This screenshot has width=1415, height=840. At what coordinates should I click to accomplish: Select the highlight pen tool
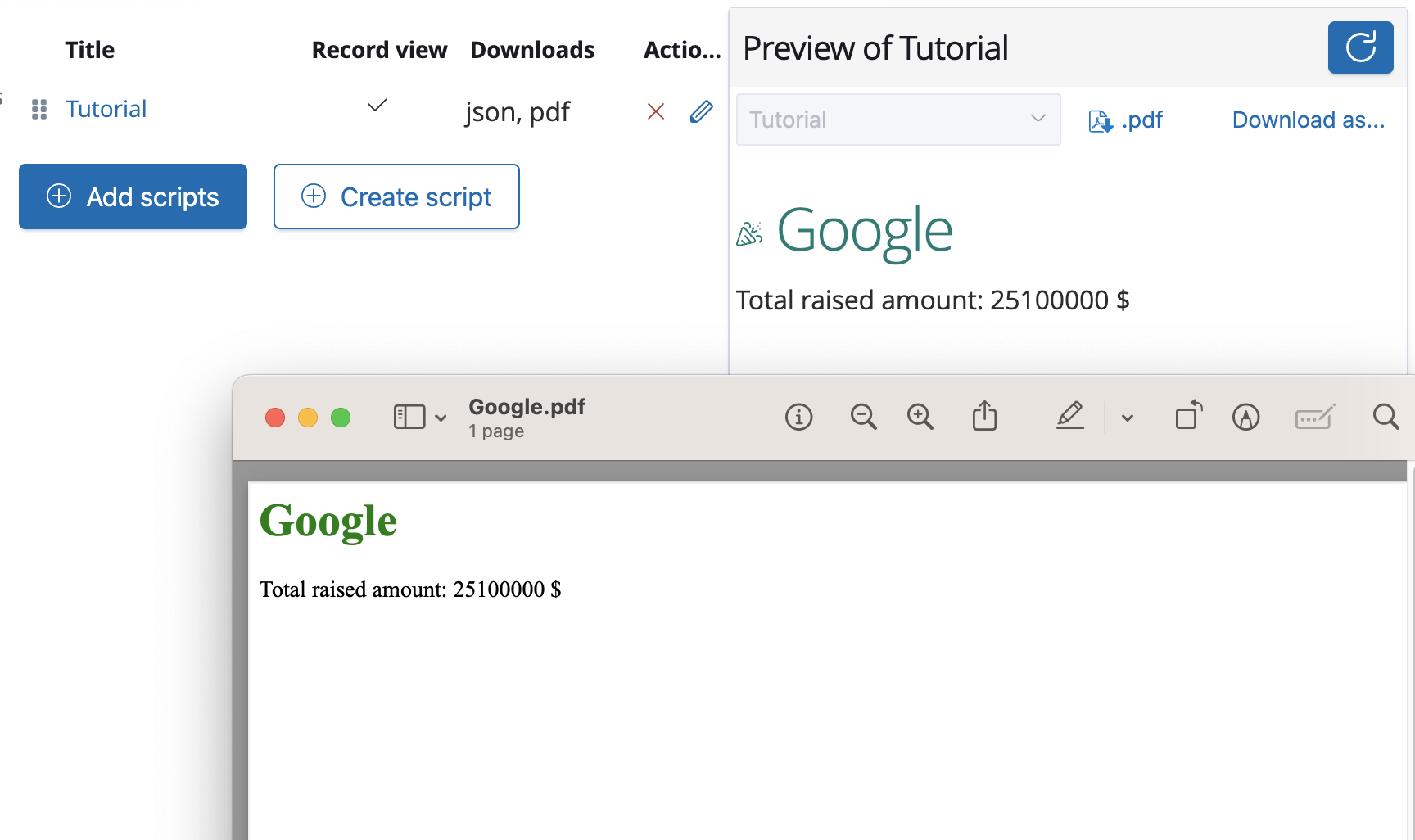(x=1069, y=417)
